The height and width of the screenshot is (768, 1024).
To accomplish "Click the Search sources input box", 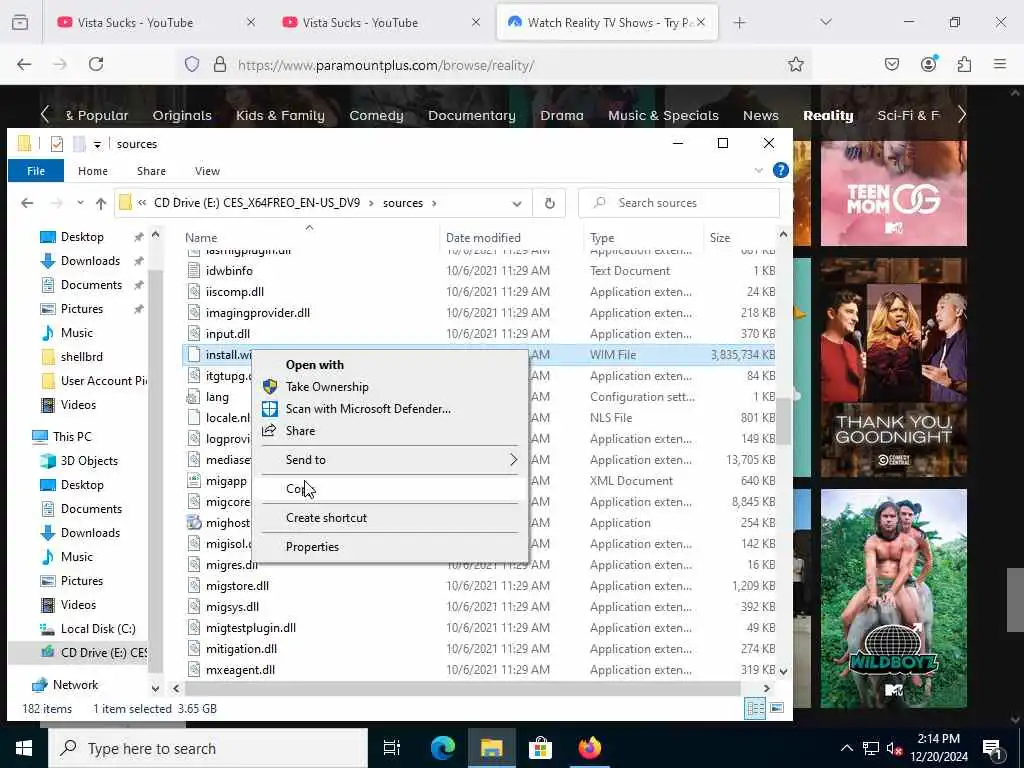I will tap(679, 203).
